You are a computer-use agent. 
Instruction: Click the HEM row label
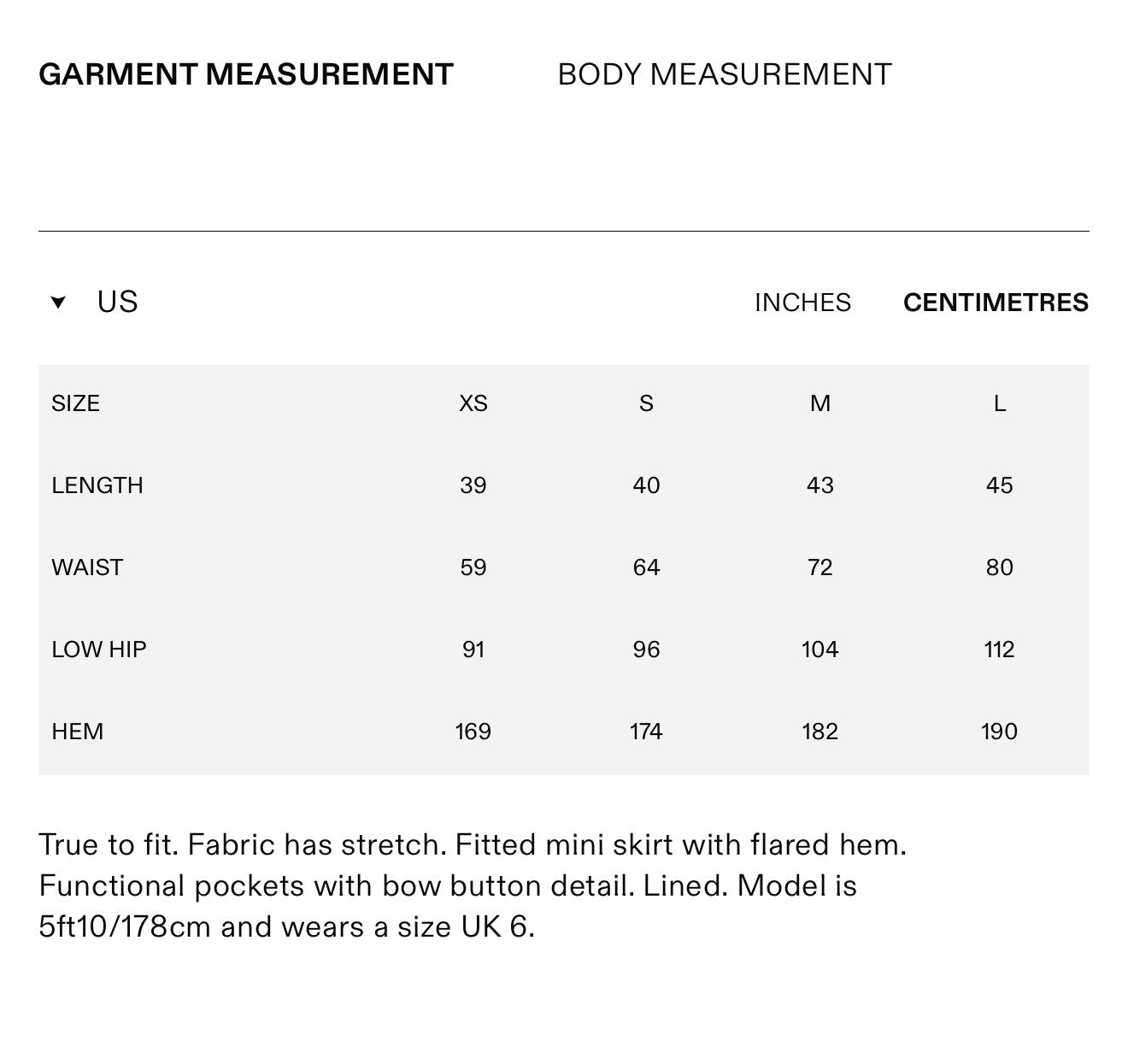(77, 732)
